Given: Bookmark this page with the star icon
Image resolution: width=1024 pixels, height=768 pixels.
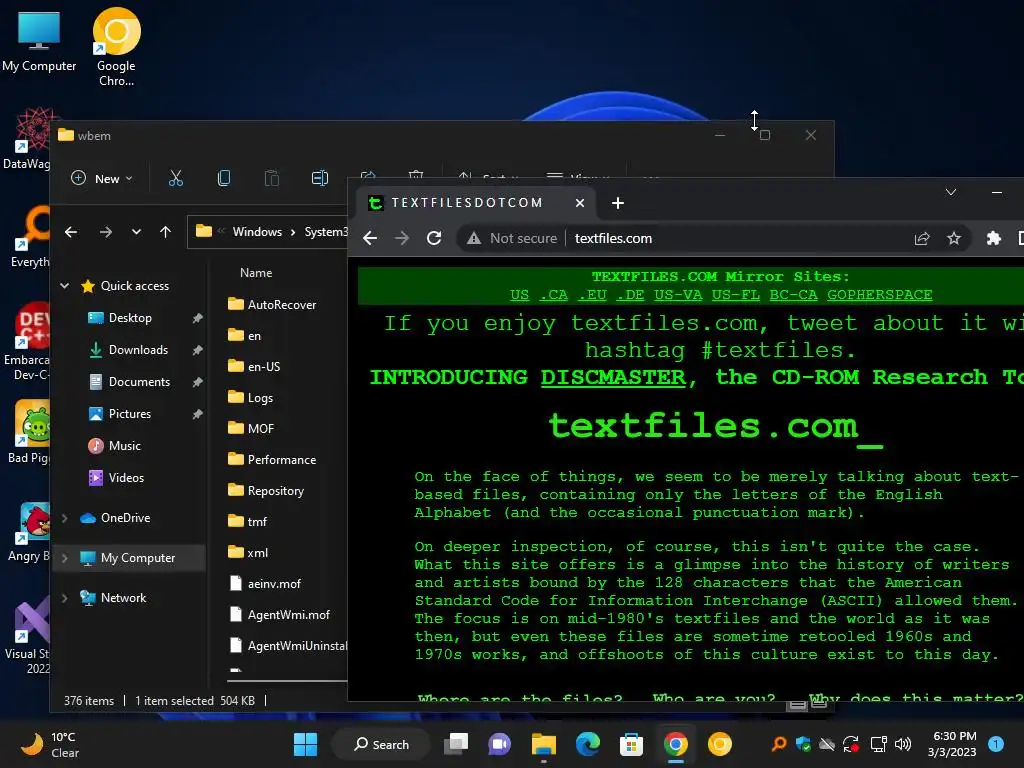Looking at the screenshot, I should pyautogui.click(x=954, y=238).
